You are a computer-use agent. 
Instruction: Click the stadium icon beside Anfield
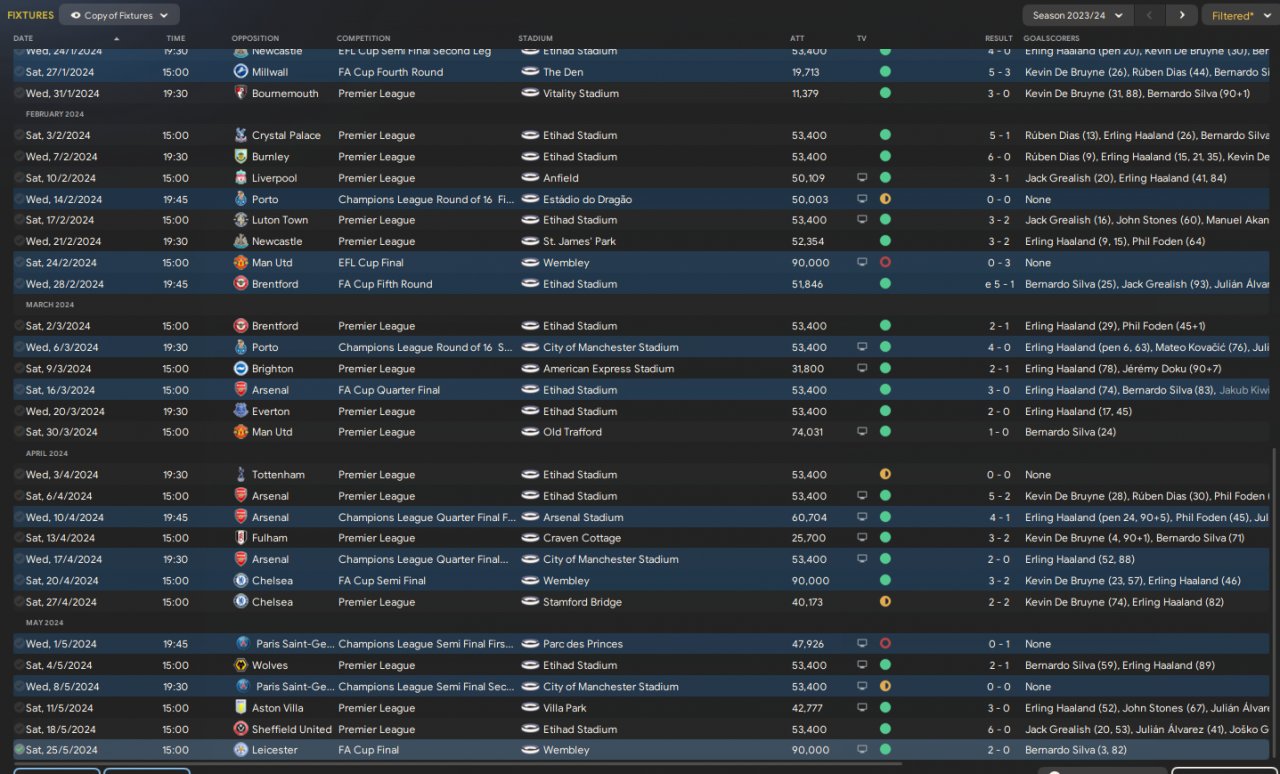(x=530, y=178)
